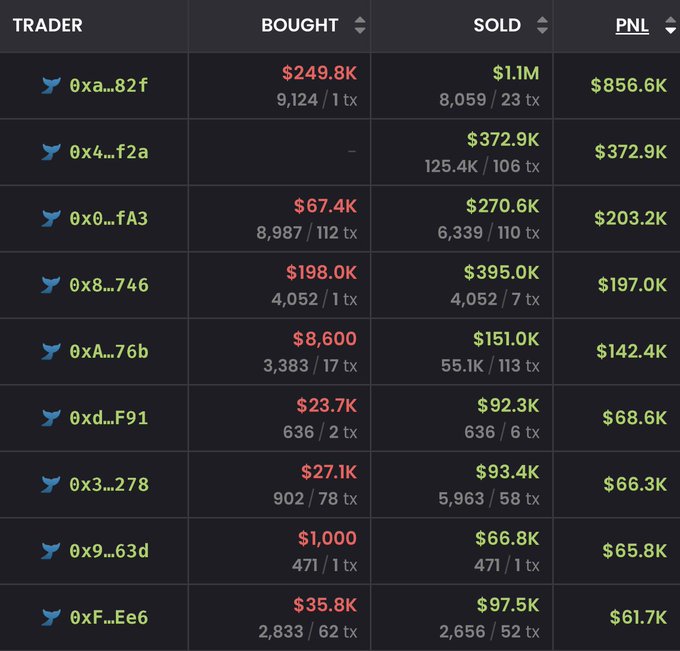Click the SOLD column header label
The width and height of the screenshot is (680, 651).
[497, 25]
